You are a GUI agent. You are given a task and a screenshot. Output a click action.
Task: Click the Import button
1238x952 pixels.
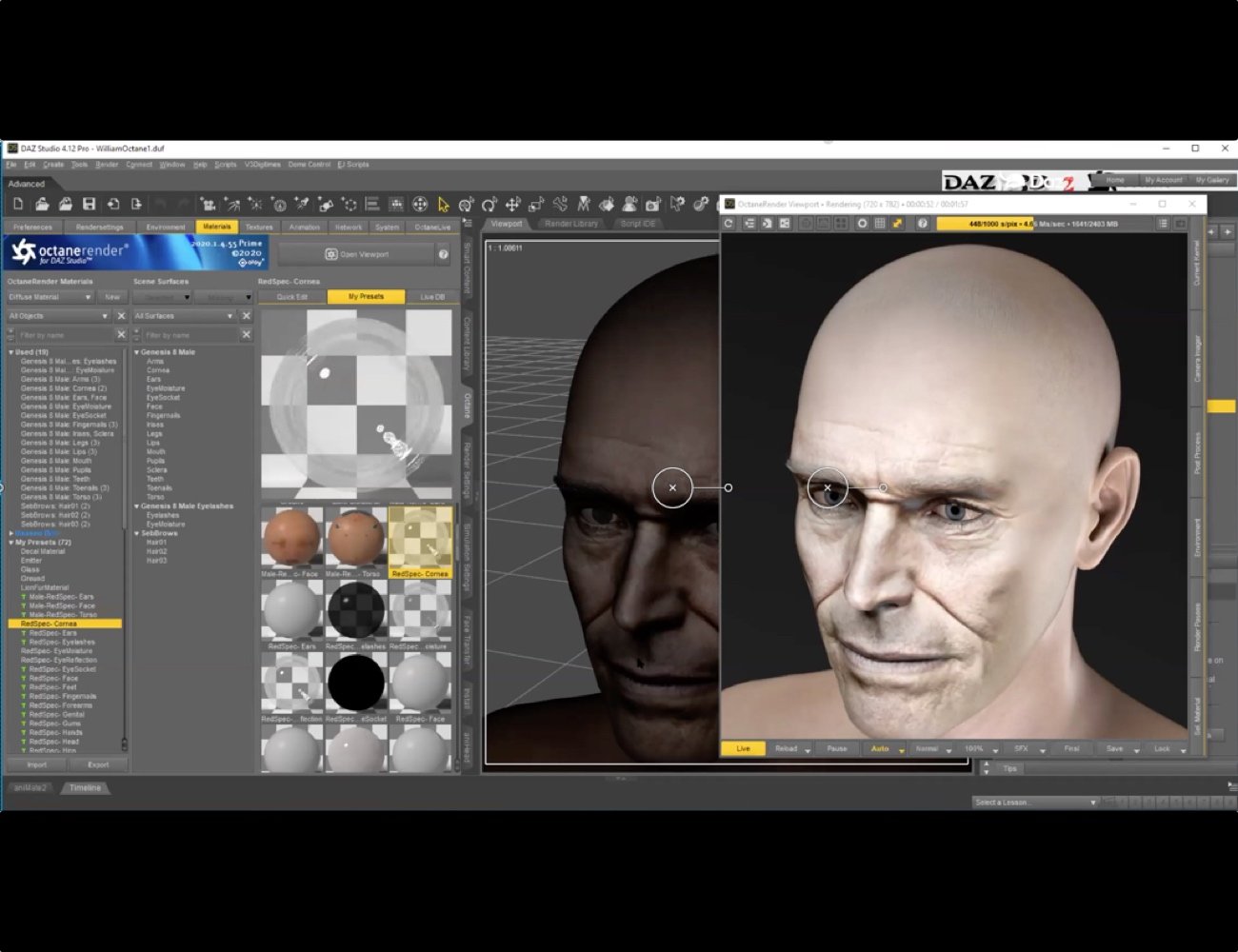(37, 764)
